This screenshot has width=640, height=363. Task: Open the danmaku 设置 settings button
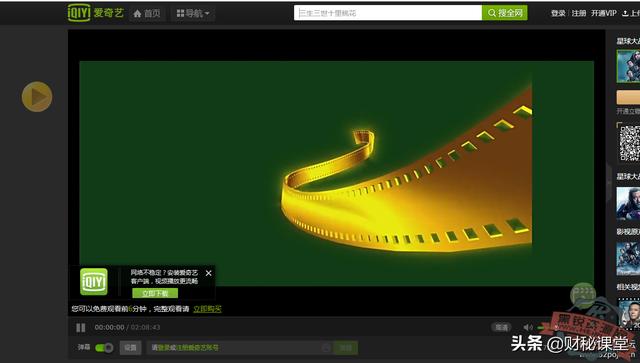130,347
